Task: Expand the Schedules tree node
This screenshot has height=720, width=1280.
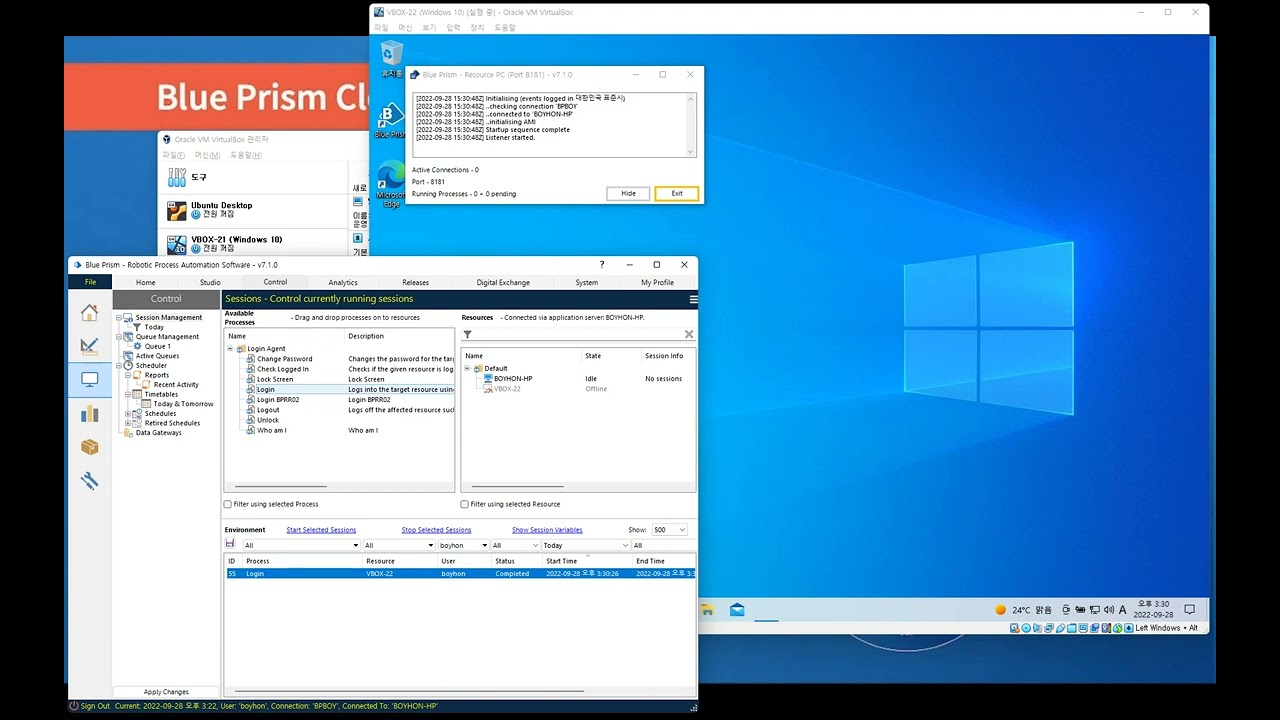Action: 129,414
